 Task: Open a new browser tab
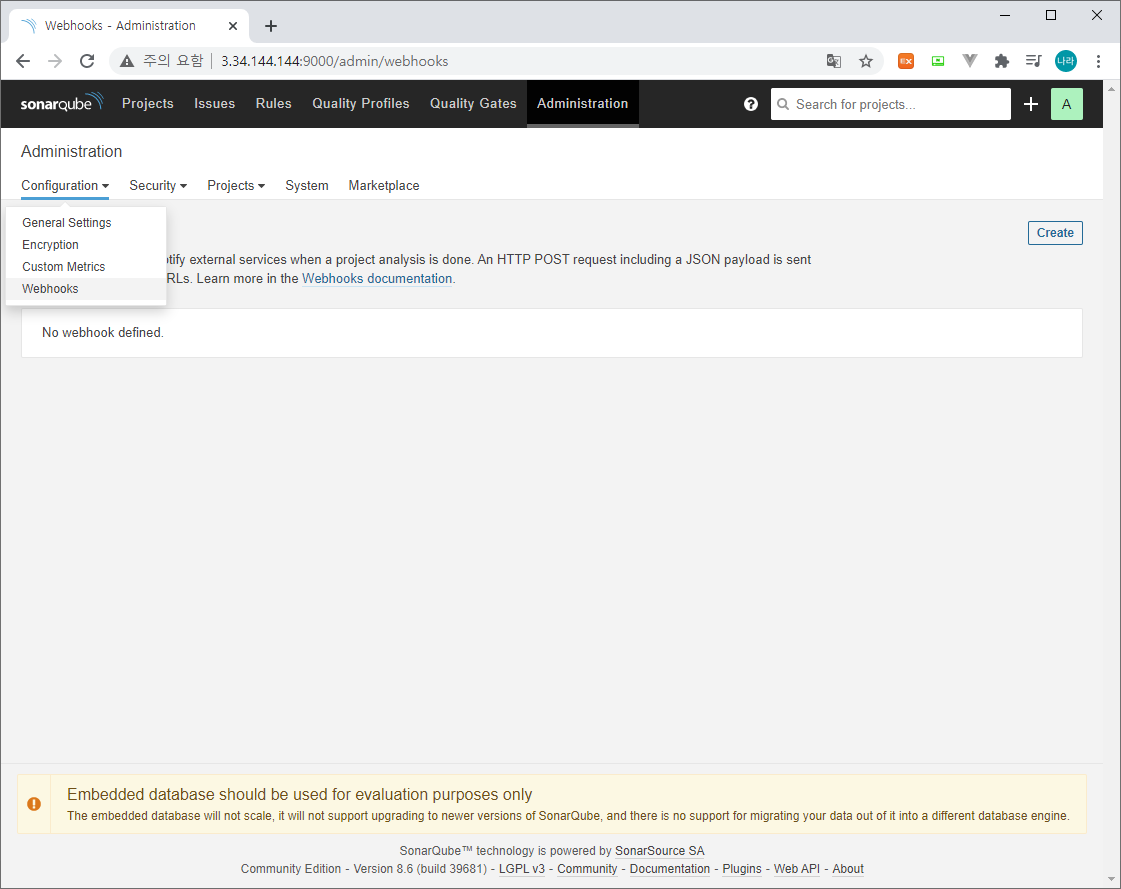[x=271, y=26]
